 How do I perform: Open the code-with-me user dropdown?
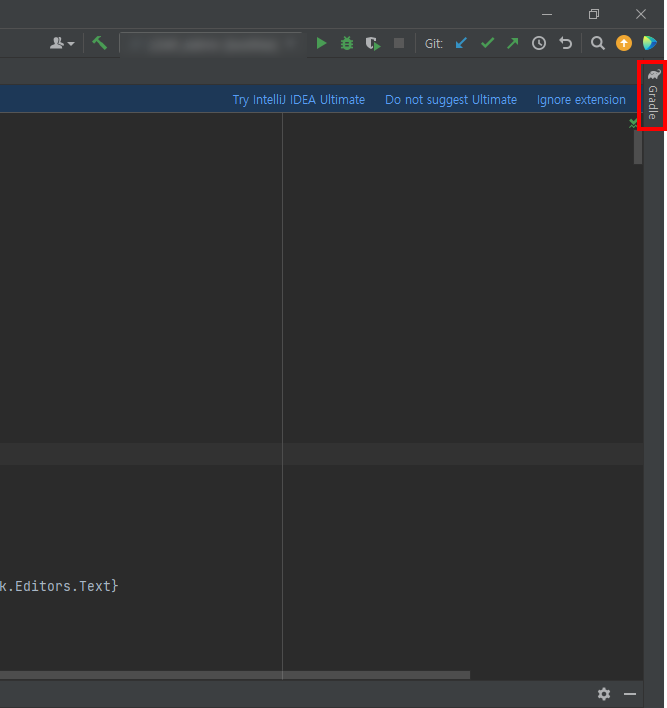(x=62, y=43)
